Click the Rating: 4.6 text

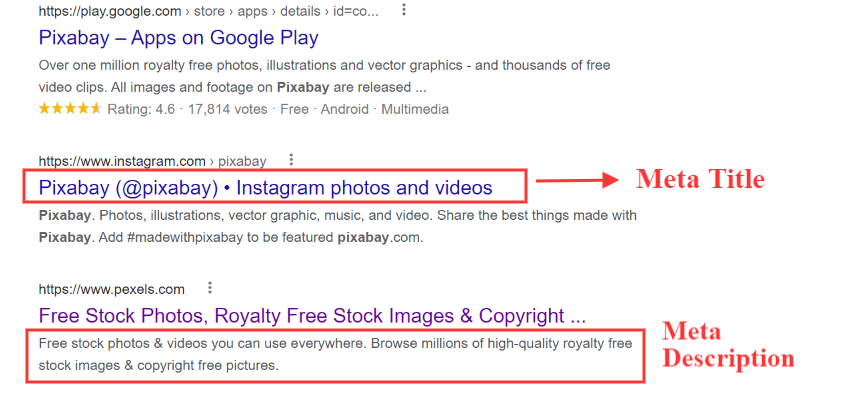[x=141, y=110]
